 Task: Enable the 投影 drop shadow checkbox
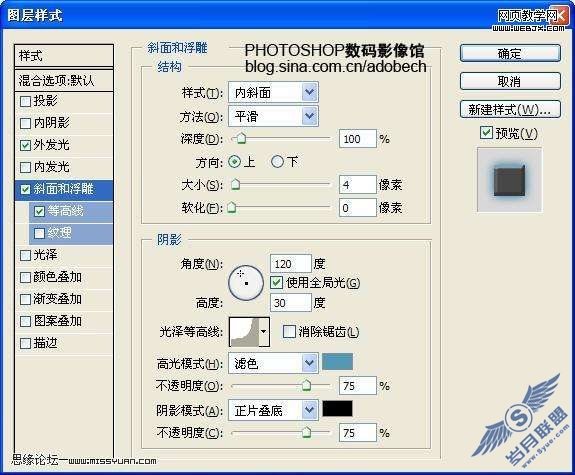25,101
